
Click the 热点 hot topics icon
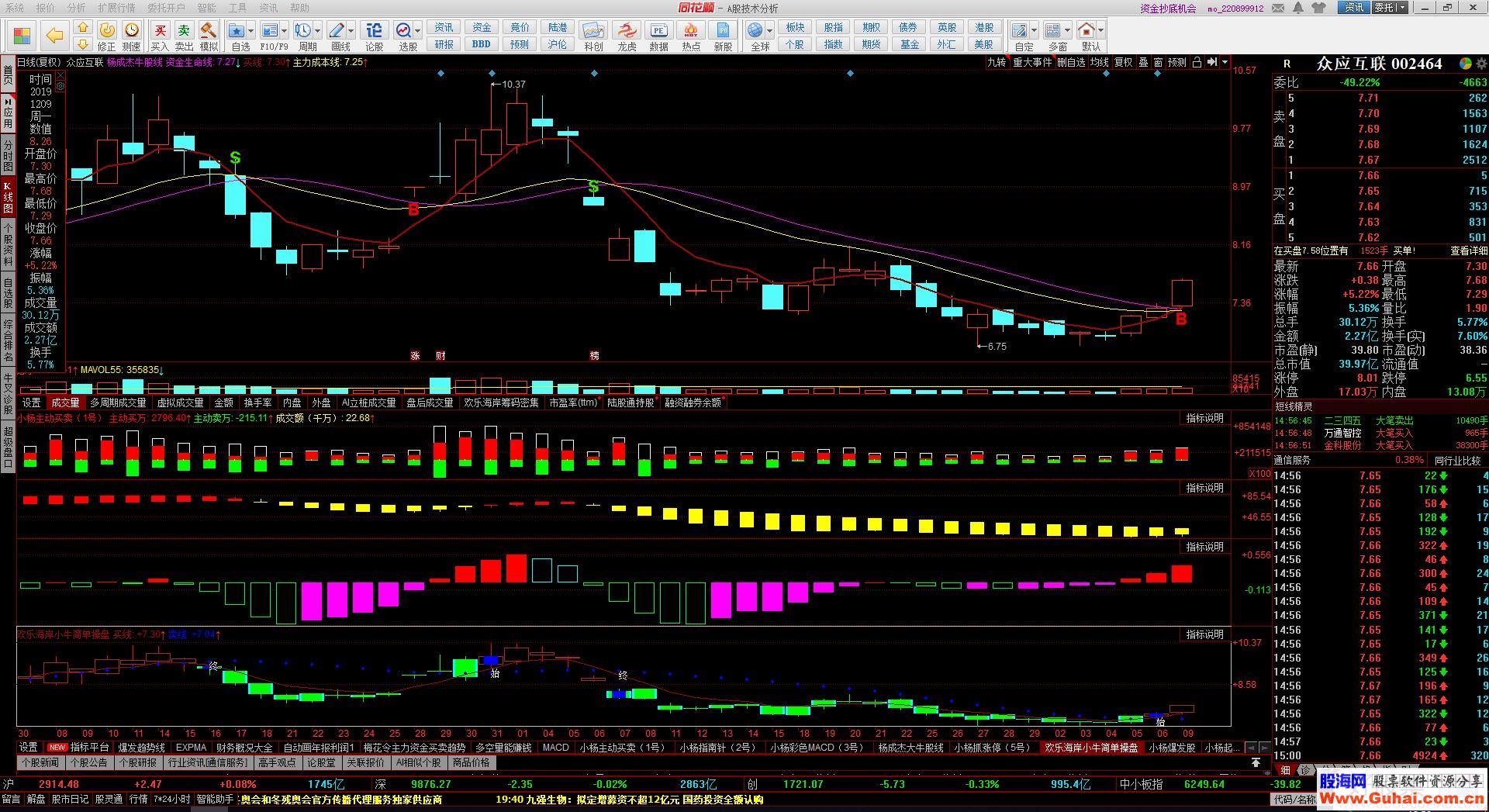pyautogui.click(x=690, y=36)
